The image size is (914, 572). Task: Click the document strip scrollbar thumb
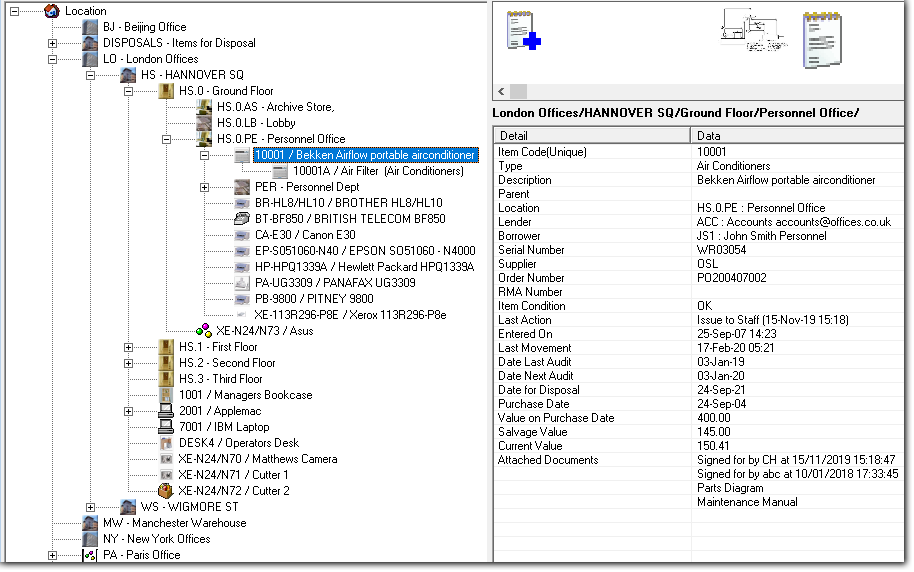point(518,92)
